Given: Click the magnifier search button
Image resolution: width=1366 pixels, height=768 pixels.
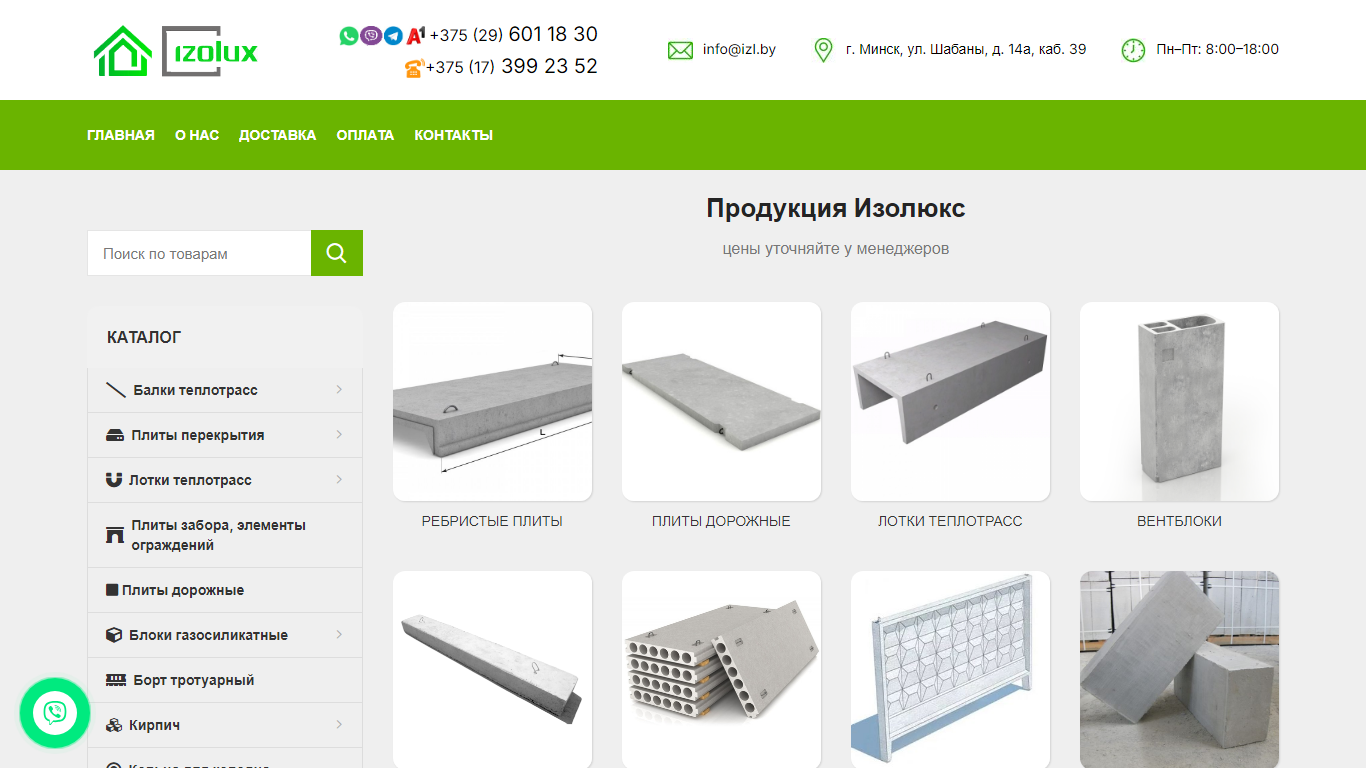Looking at the screenshot, I should point(337,253).
